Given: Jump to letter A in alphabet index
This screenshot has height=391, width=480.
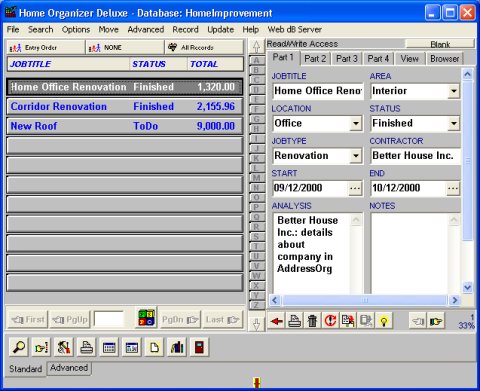Looking at the screenshot, I should point(256,60).
